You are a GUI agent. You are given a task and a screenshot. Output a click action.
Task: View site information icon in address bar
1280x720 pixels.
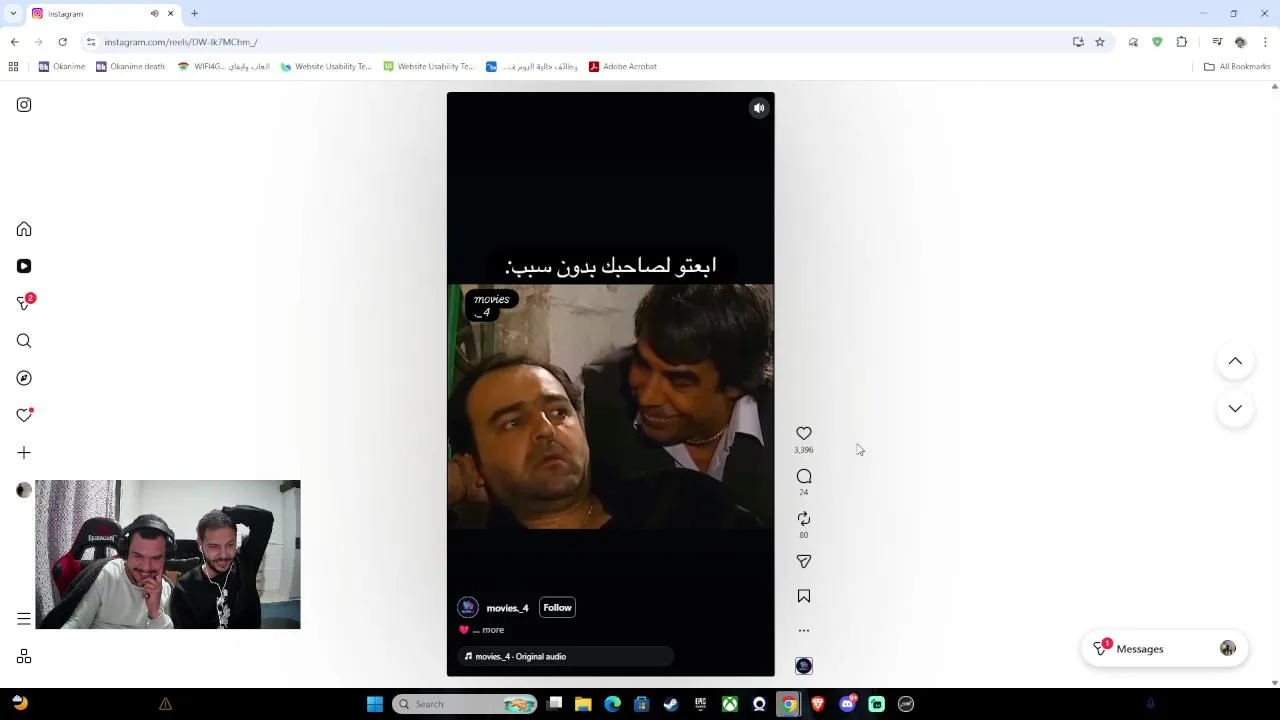tap(91, 42)
